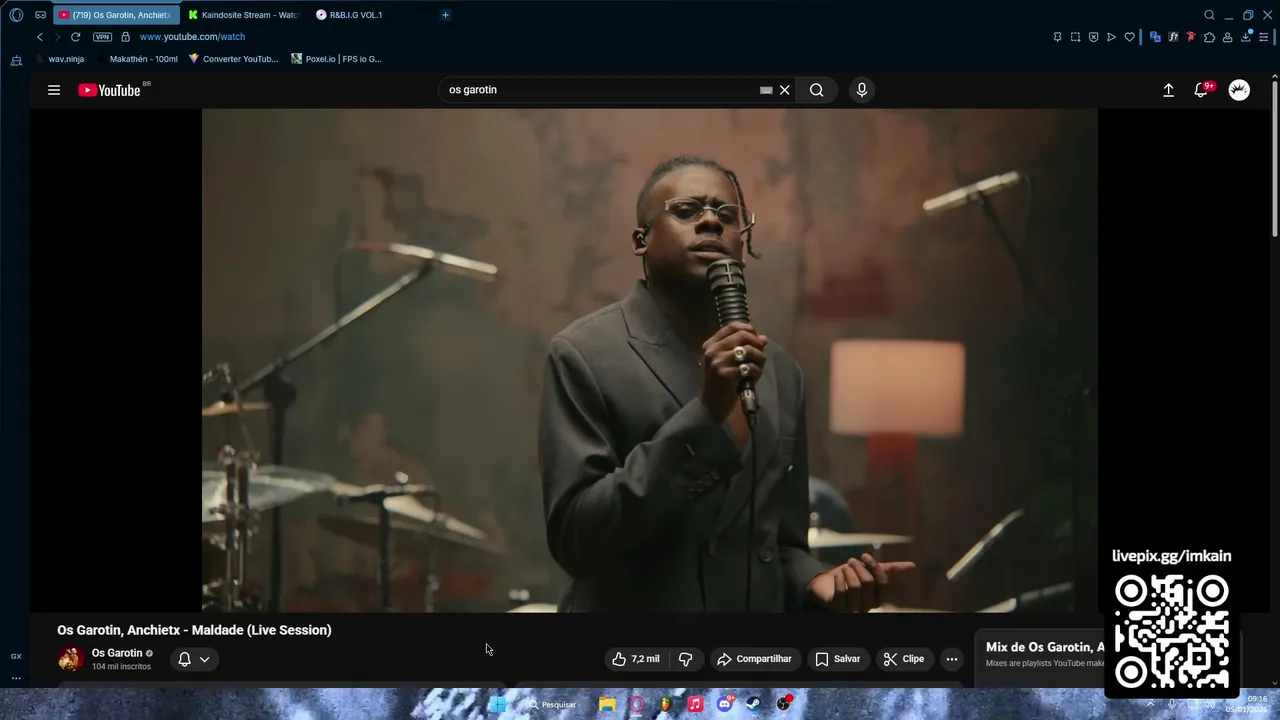Screen dimensions: 1280x720
Task: Expand the subscription notification bell dropdown
Action: [194, 659]
